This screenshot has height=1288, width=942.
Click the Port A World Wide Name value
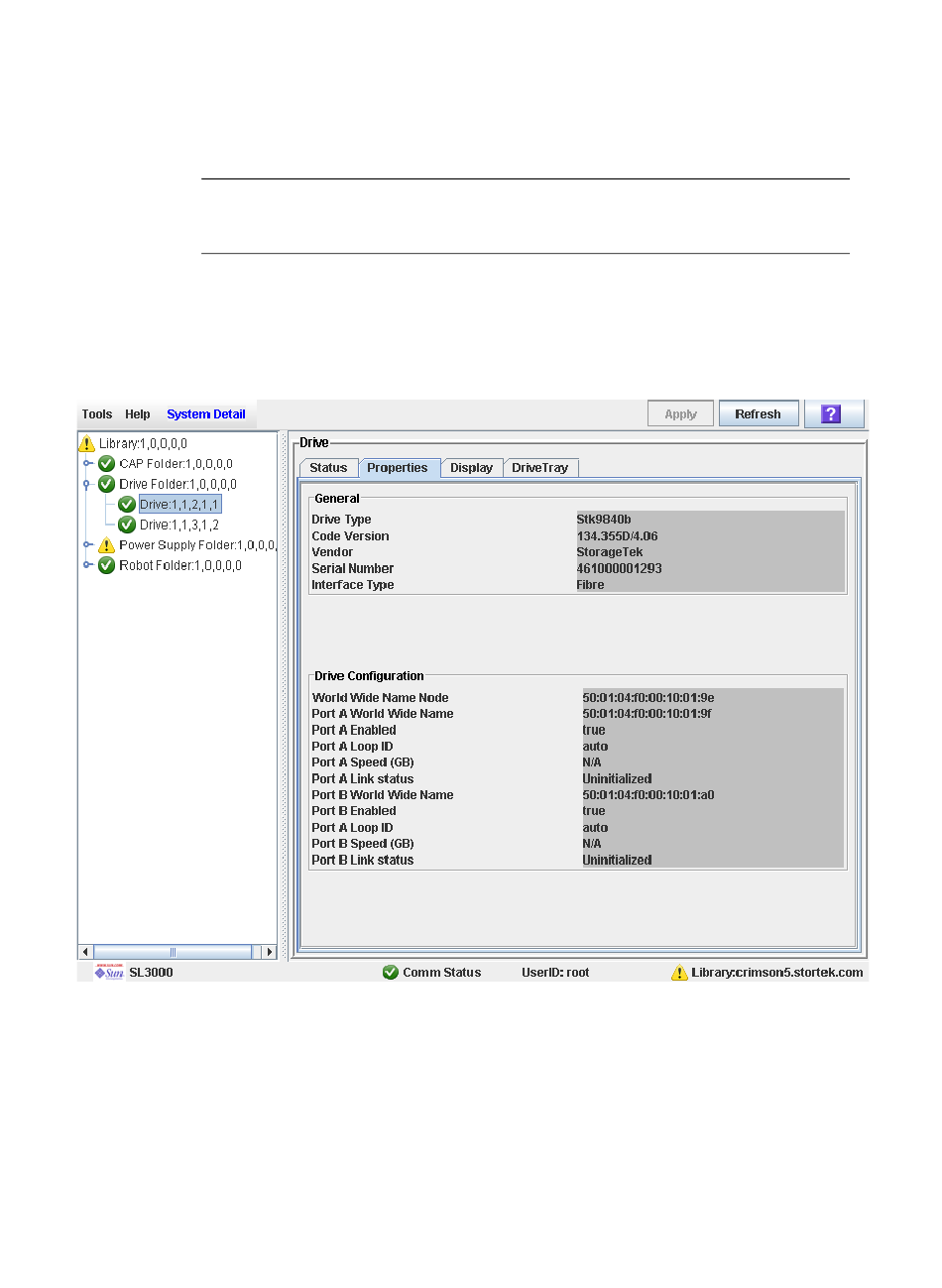[x=647, y=714]
